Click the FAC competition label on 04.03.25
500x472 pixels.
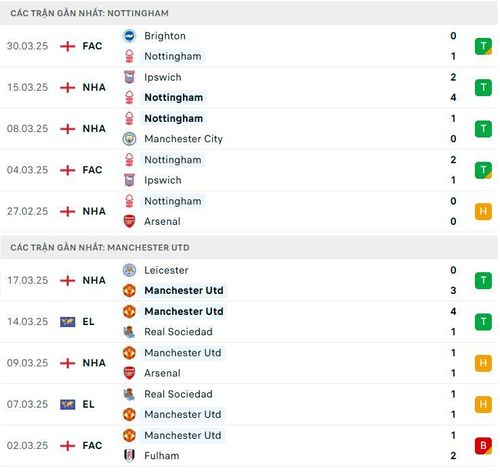[x=92, y=170]
